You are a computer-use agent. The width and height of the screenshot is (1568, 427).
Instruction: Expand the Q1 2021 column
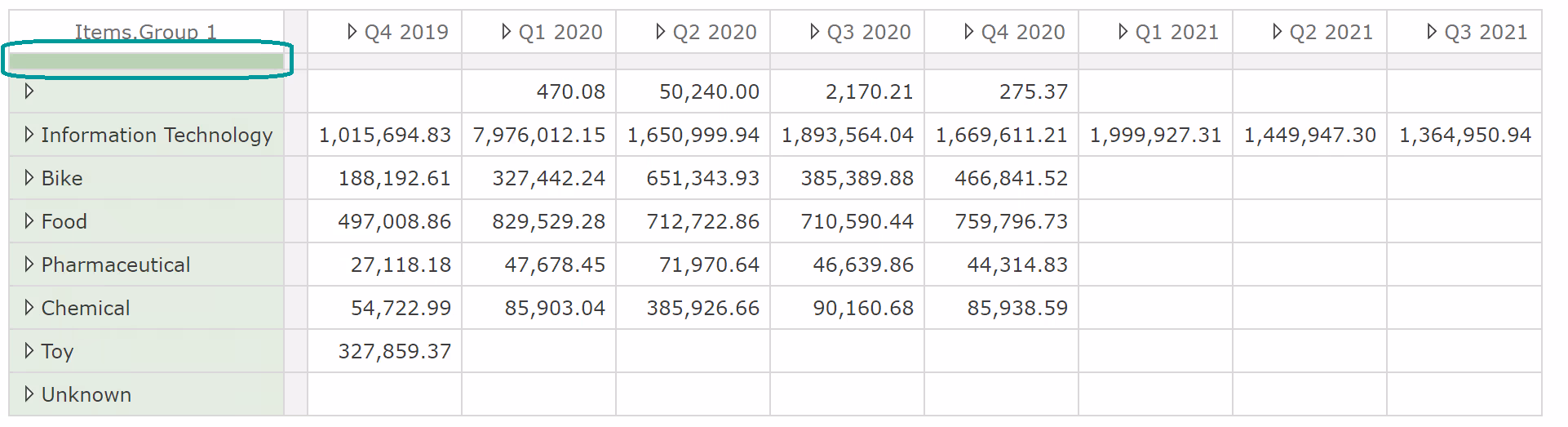(1123, 32)
